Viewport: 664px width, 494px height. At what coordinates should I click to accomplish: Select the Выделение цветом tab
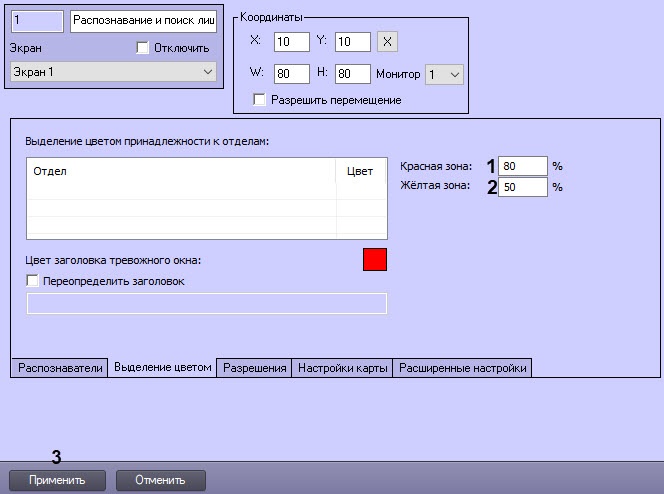pos(162,367)
